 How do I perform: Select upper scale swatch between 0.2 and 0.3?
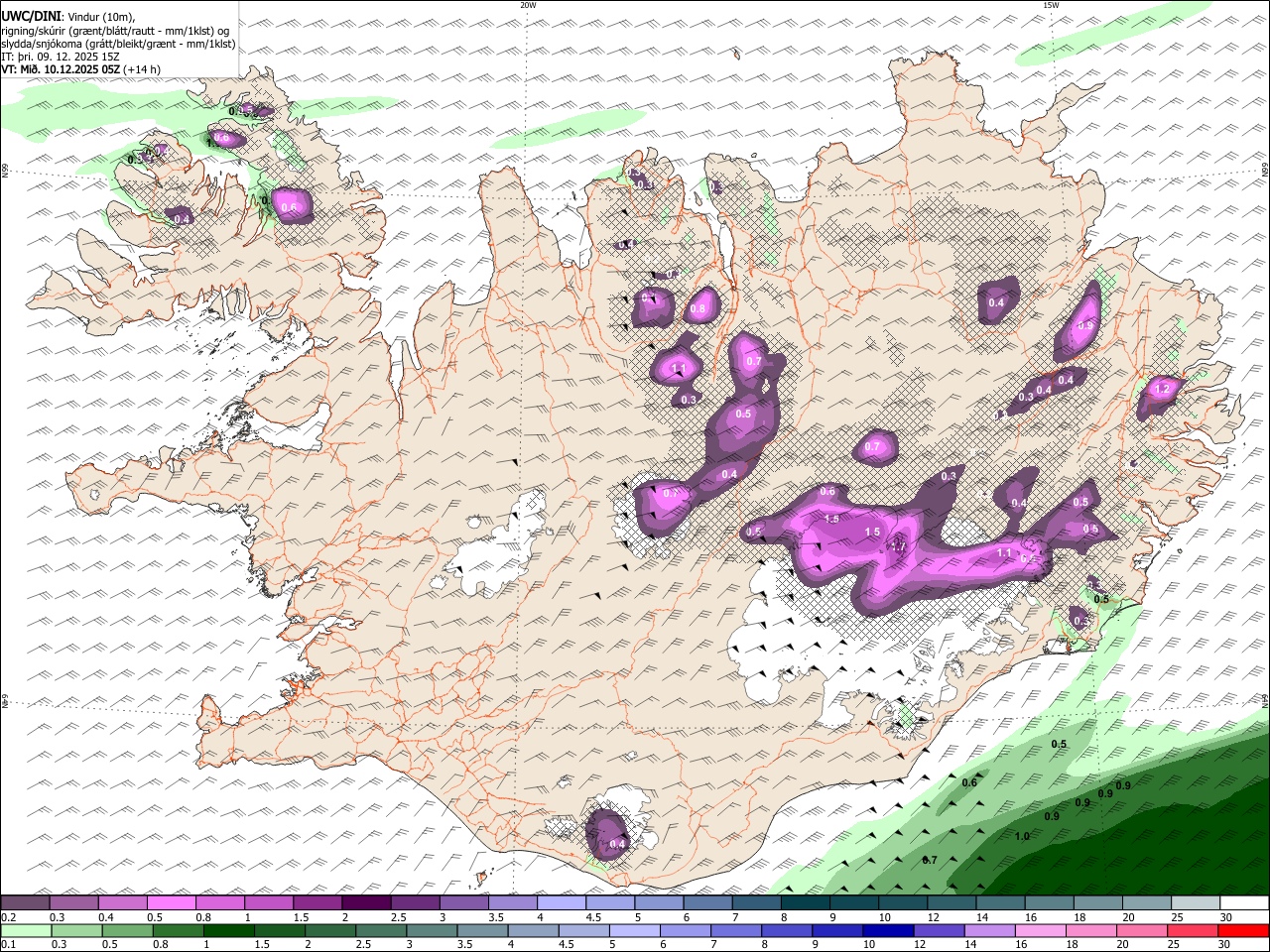[x=25, y=903]
